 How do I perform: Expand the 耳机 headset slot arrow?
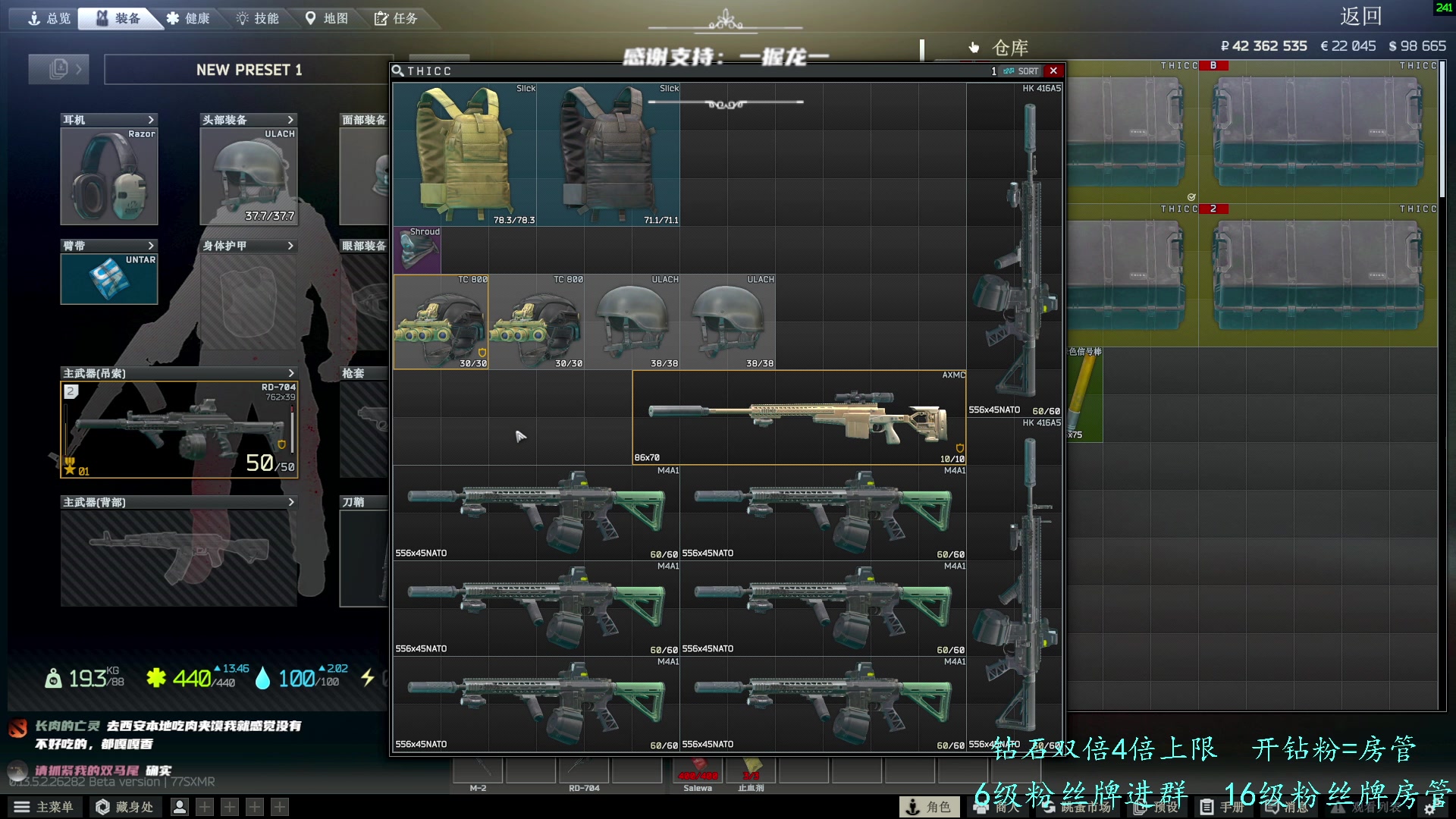click(151, 120)
